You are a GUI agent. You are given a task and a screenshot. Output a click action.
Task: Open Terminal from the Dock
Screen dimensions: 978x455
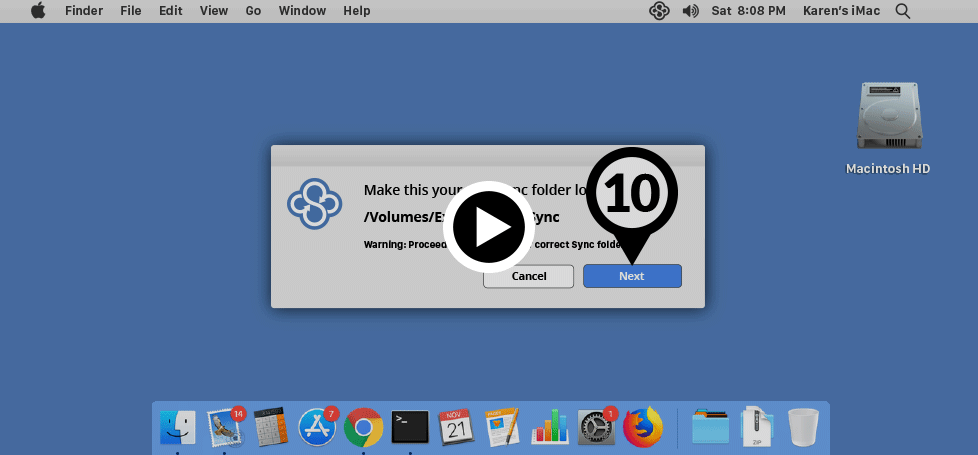[x=410, y=427]
